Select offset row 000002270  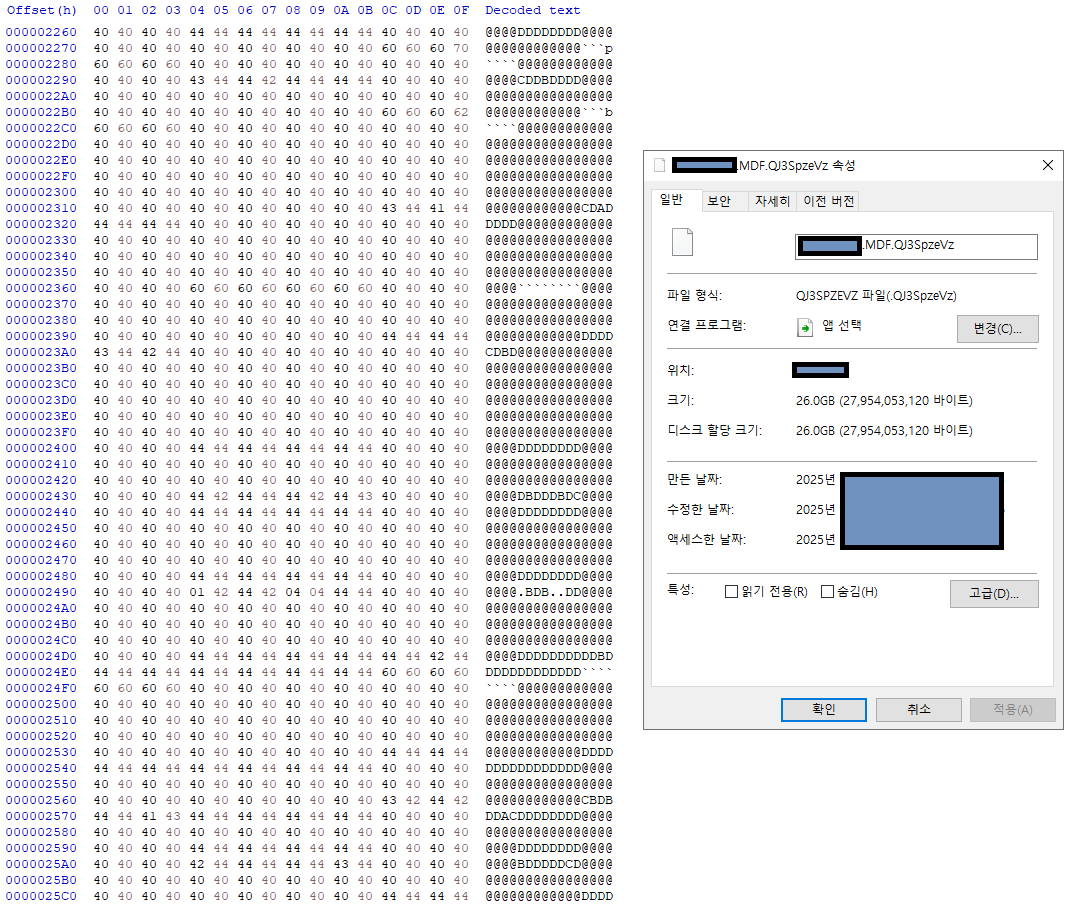click(x=41, y=48)
